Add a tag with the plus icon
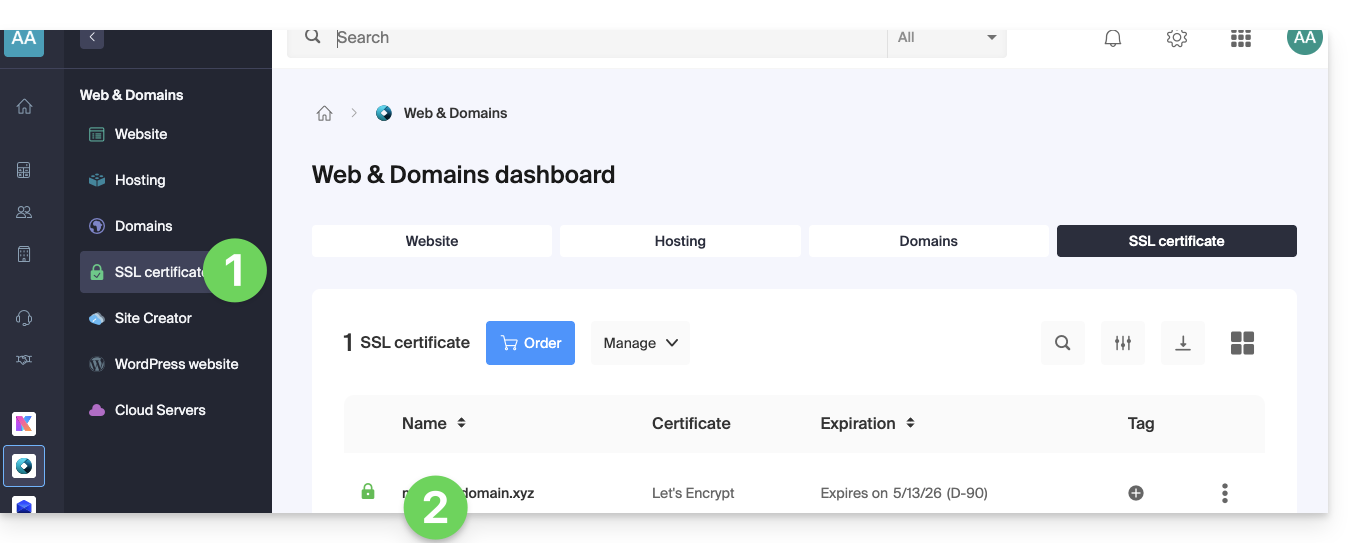1358x543 pixels. [x=1135, y=493]
